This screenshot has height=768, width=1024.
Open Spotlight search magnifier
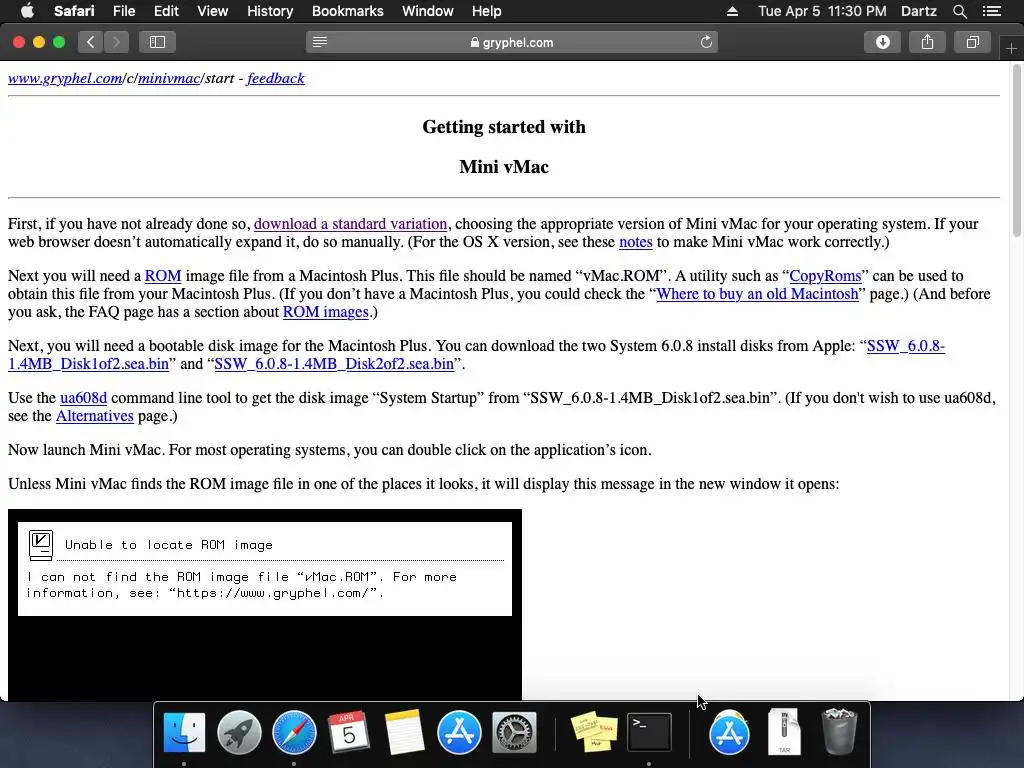pyautogui.click(x=959, y=11)
